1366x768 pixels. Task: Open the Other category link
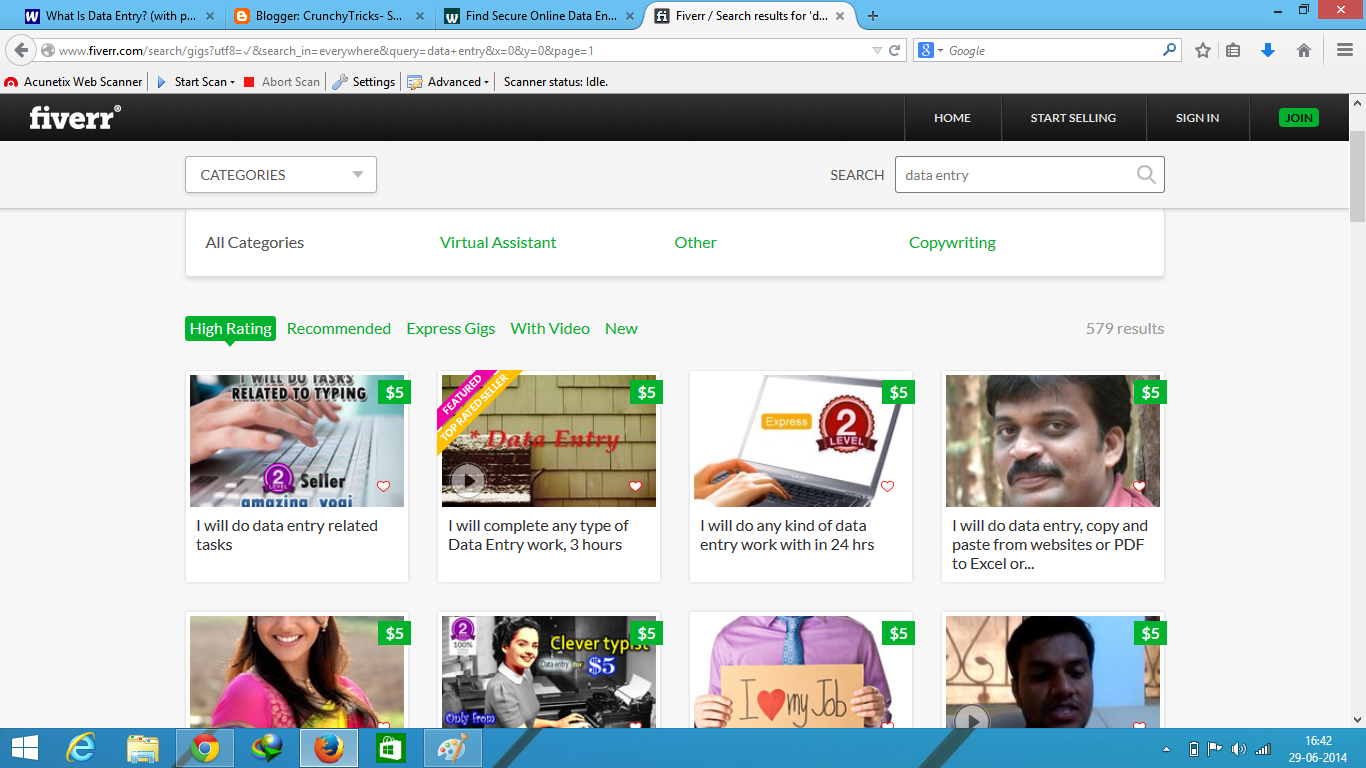point(696,242)
